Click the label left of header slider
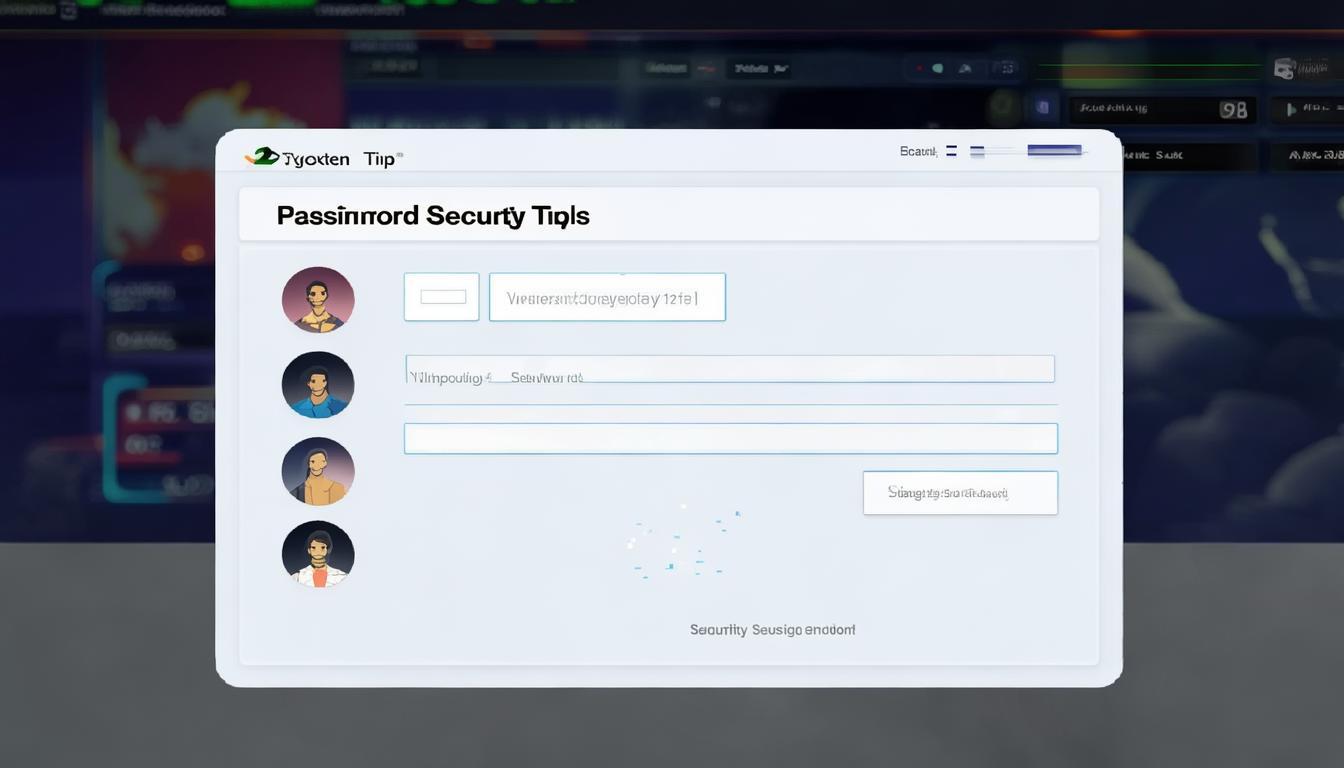This screenshot has width=1344, height=768. tap(917, 151)
